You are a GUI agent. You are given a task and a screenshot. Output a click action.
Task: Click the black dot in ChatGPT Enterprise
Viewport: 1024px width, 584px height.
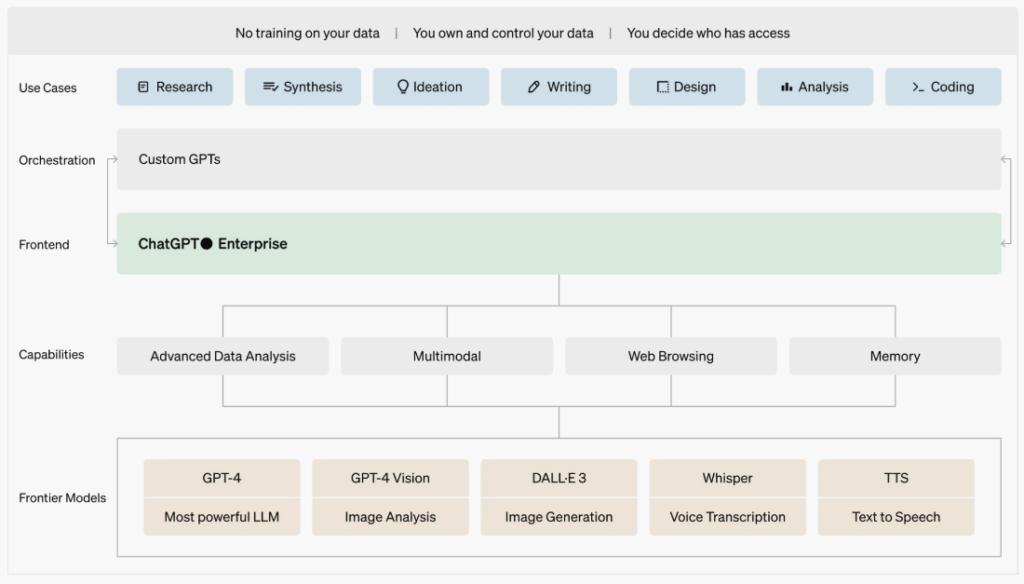[207, 244]
